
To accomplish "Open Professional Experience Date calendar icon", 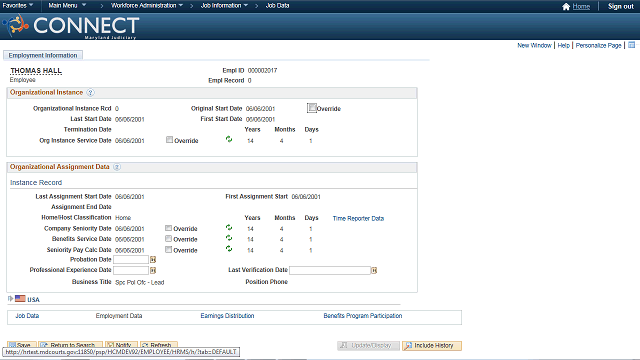I will [x=153, y=270].
